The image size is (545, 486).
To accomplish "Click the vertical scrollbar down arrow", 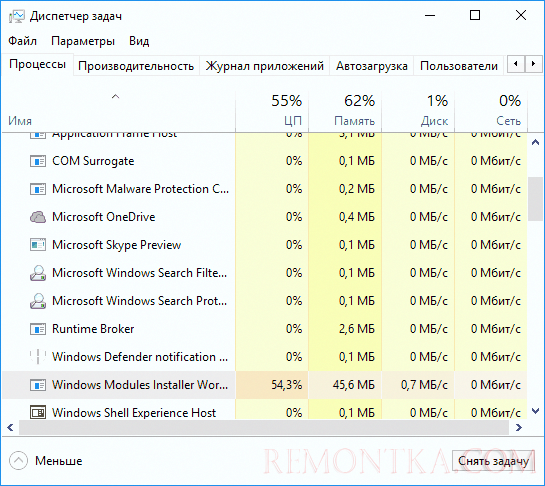I will (x=536, y=412).
